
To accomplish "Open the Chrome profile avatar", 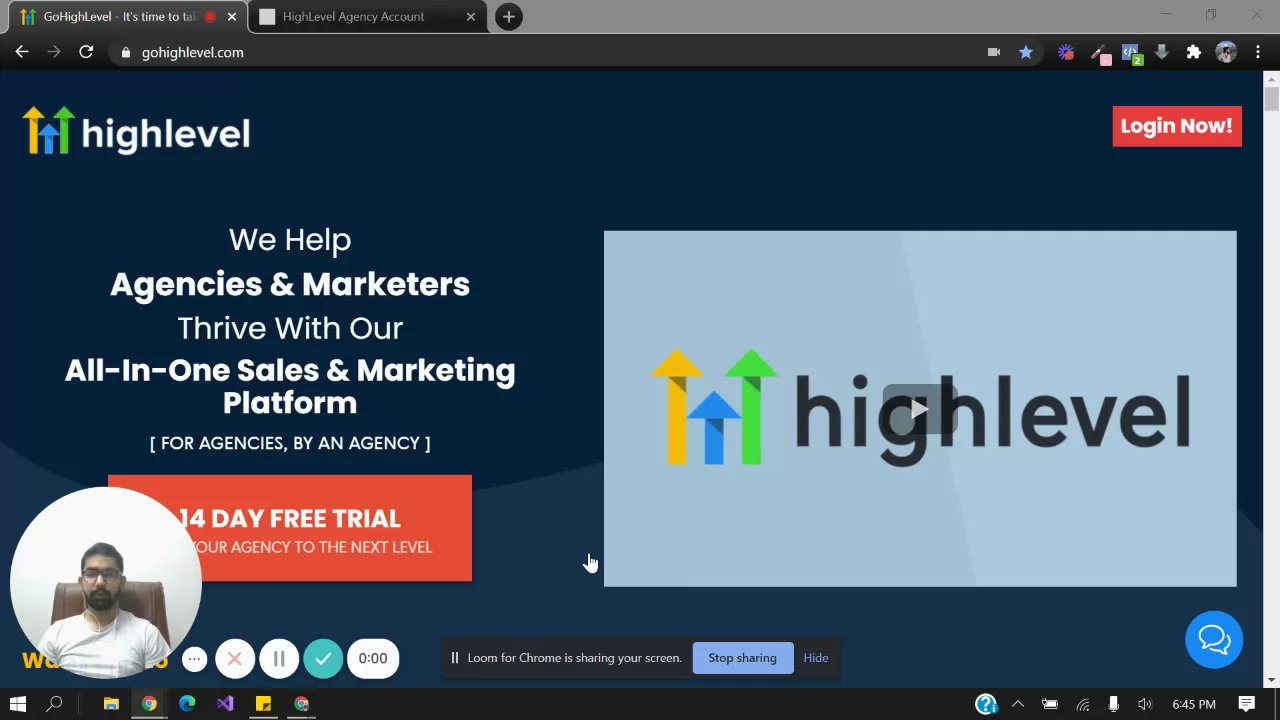I will [x=1226, y=52].
